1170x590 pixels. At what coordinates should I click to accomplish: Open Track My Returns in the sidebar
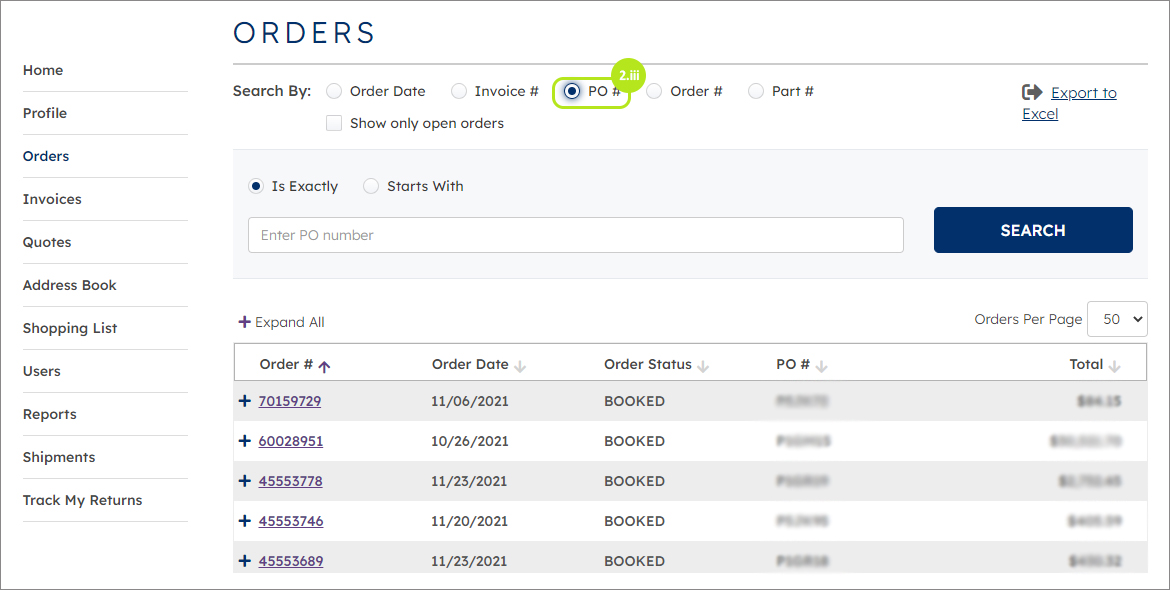pos(82,500)
